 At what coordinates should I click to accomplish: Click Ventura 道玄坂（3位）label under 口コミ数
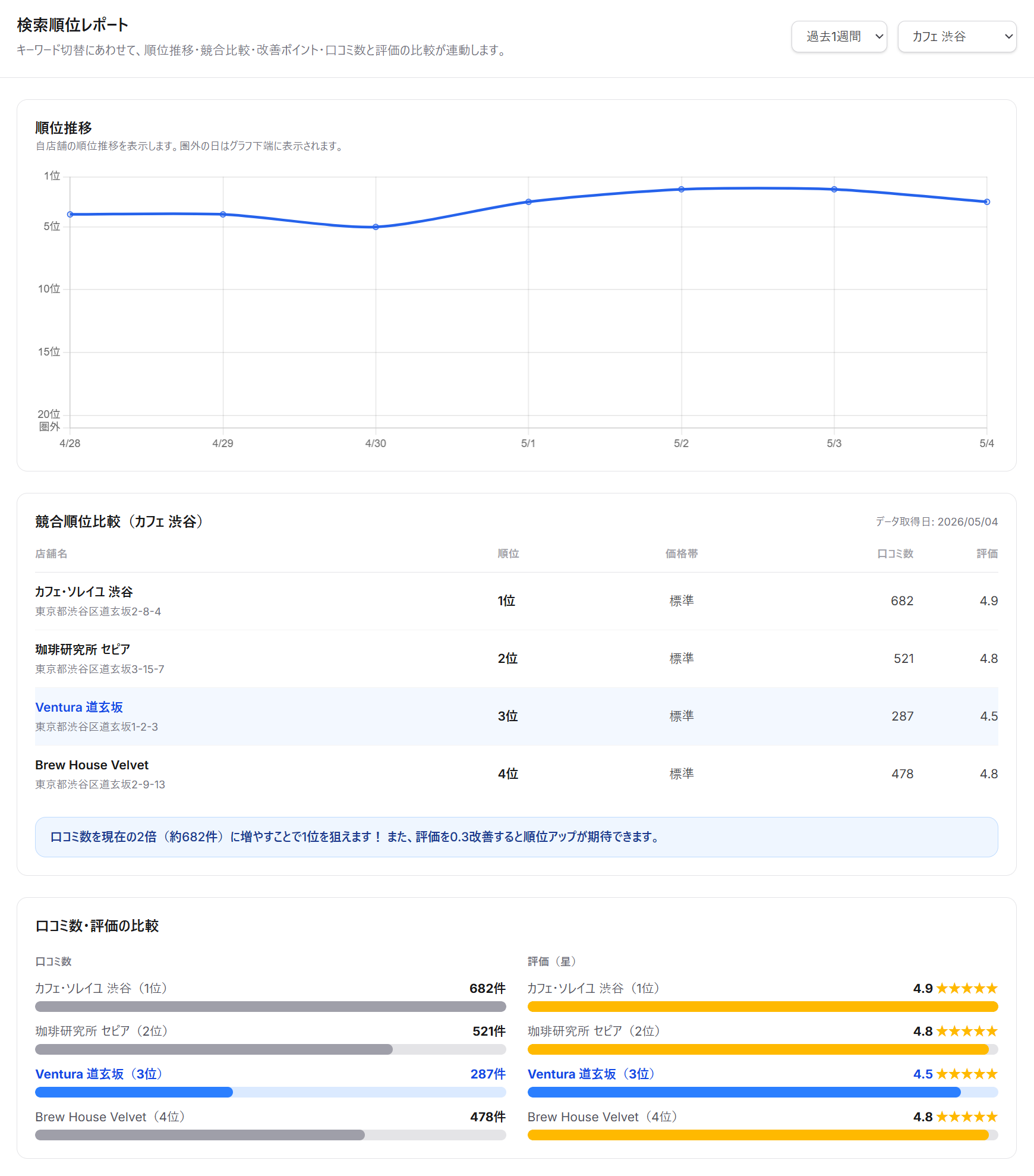pyautogui.click(x=100, y=1074)
